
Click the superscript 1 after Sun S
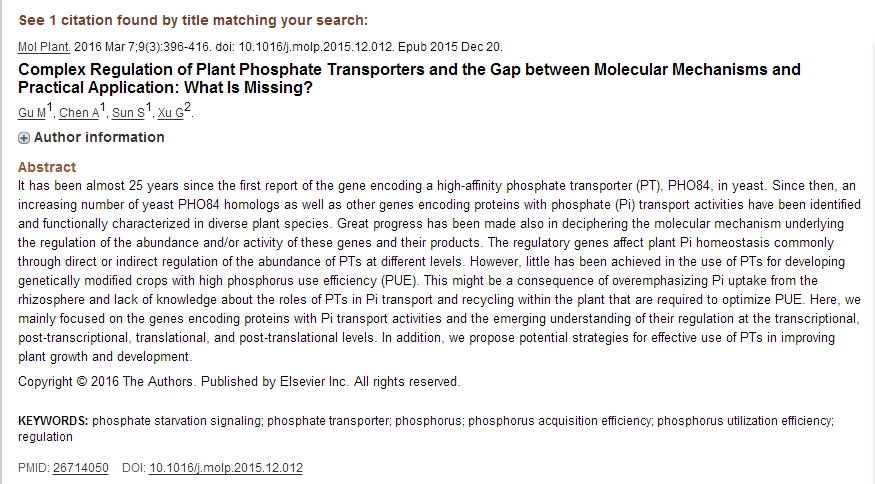click(x=149, y=108)
